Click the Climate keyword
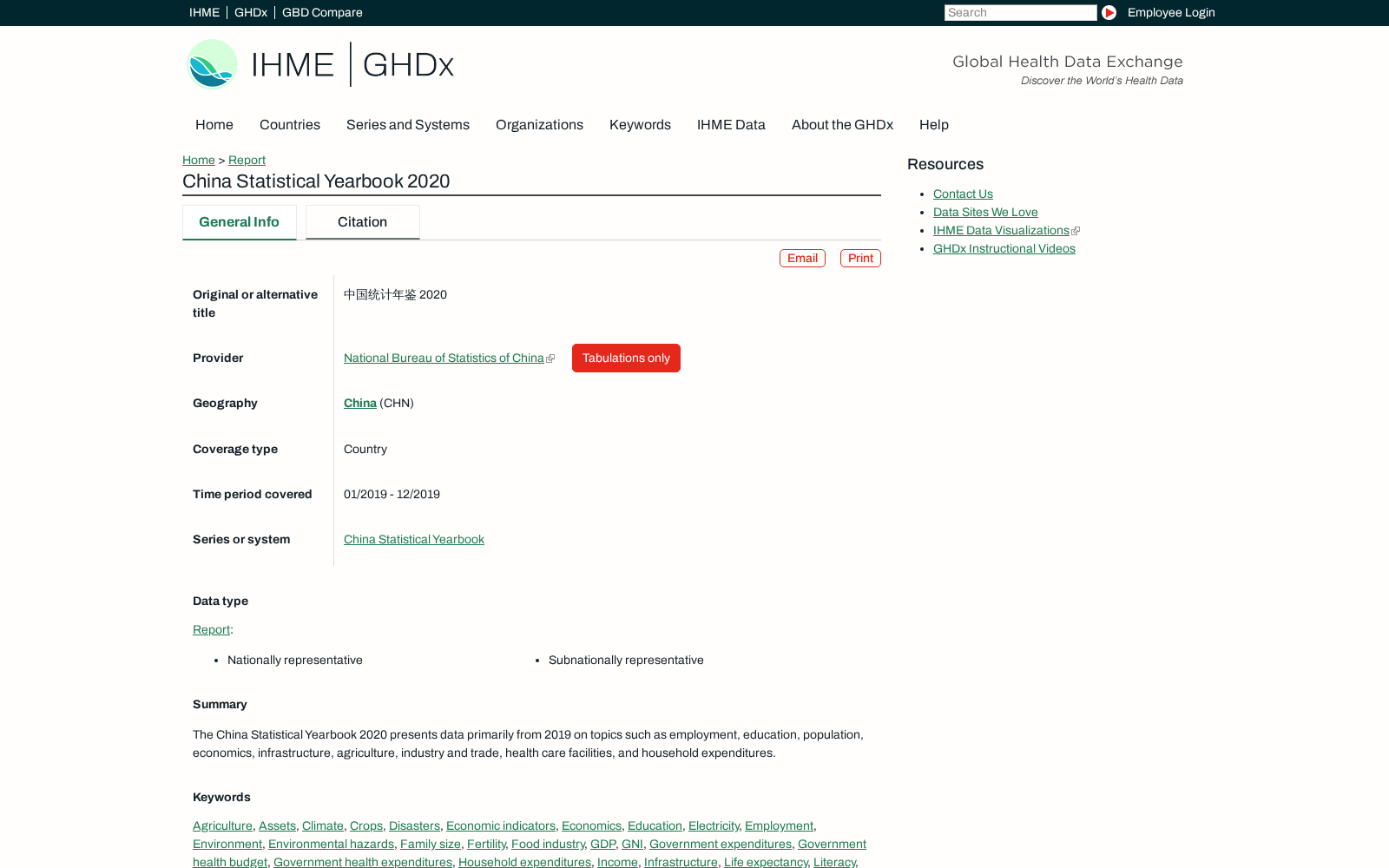The image size is (1389, 868). 323,826
